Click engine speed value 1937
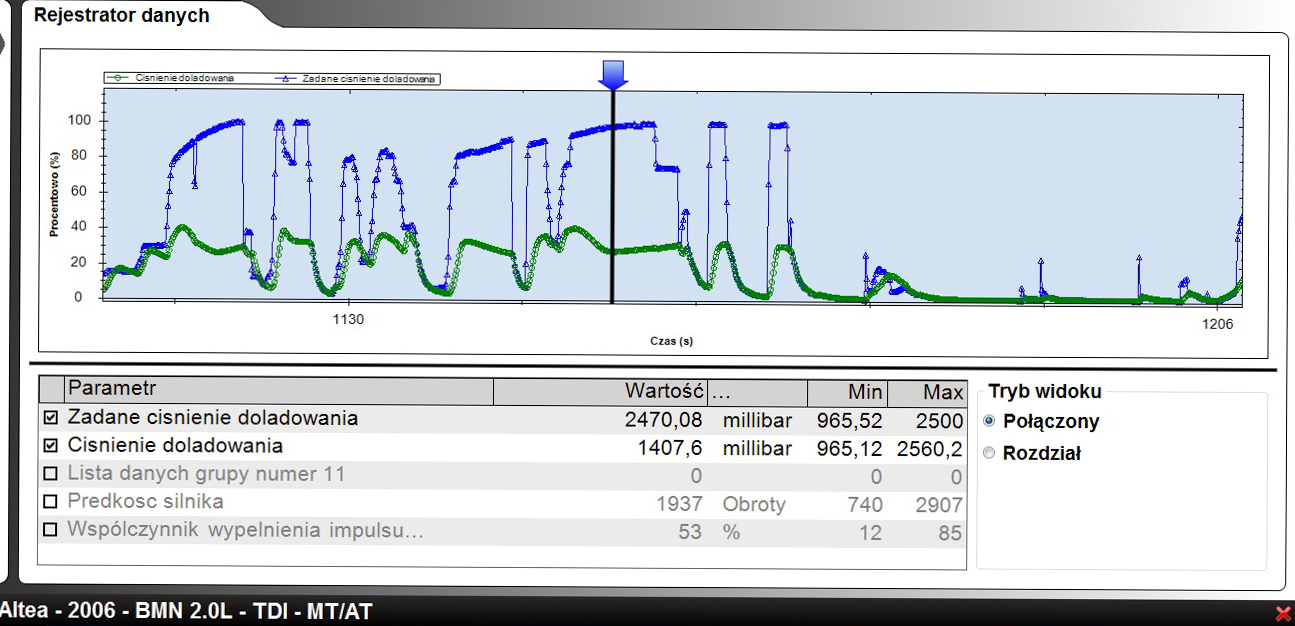Image resolution: width=1295 pixels, height=626 pixels. (x=680, y=504)
